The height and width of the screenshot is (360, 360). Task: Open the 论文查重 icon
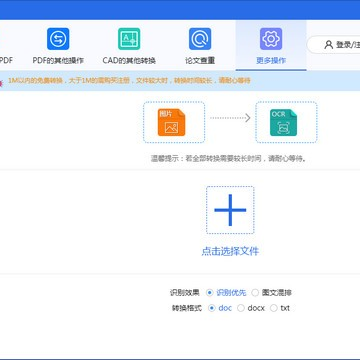coord(200,39)
